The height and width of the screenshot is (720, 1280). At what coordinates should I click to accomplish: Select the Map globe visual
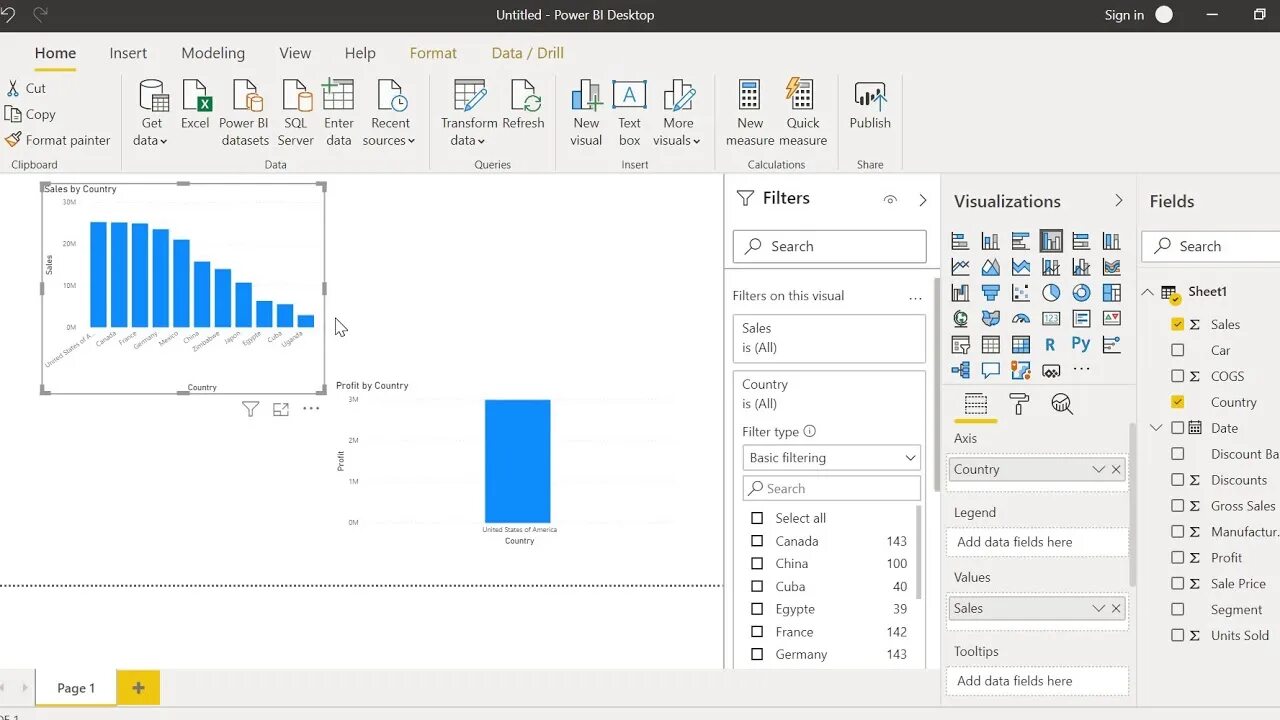960,319
